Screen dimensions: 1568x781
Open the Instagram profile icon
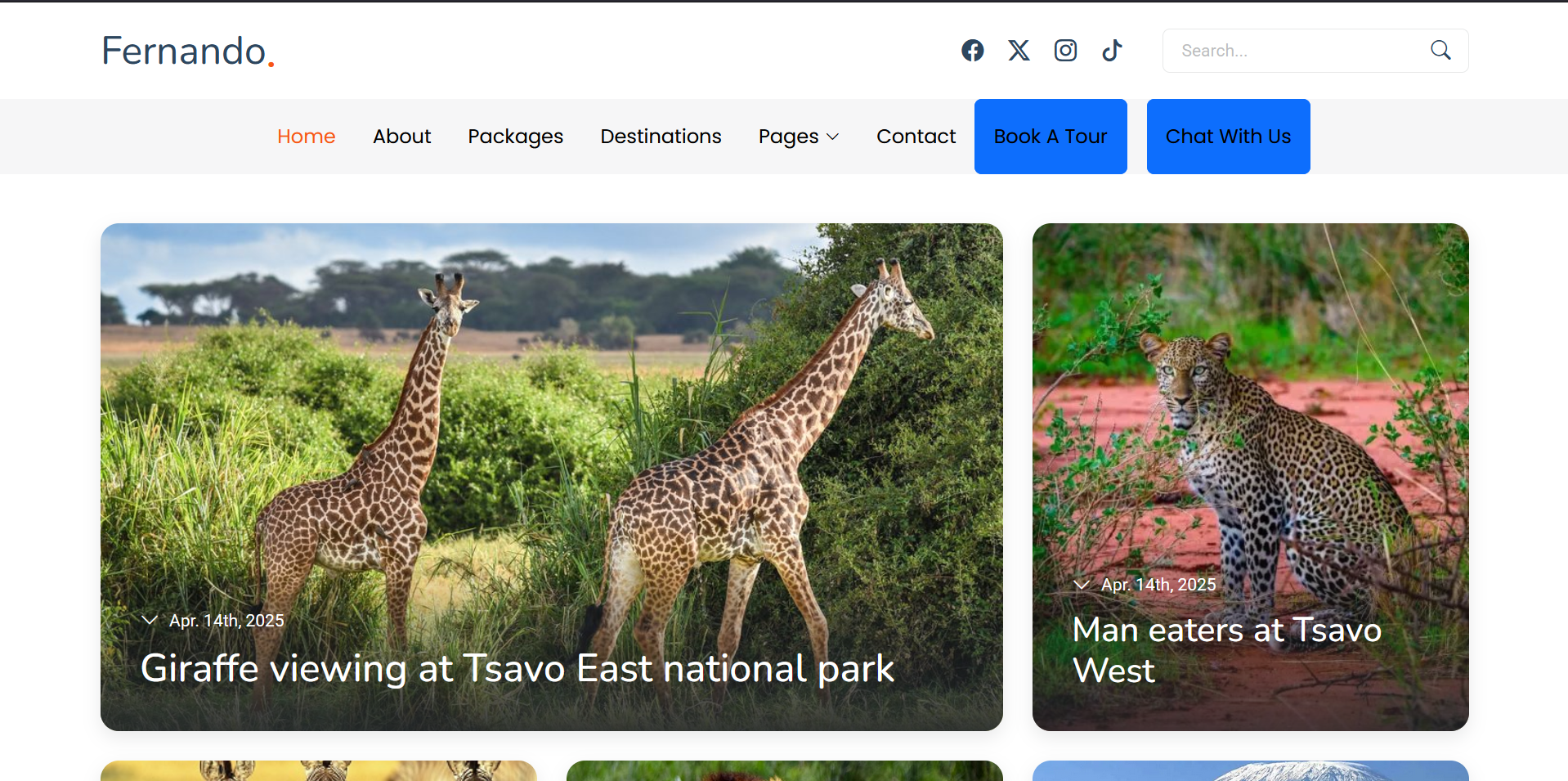(1065, 51)
